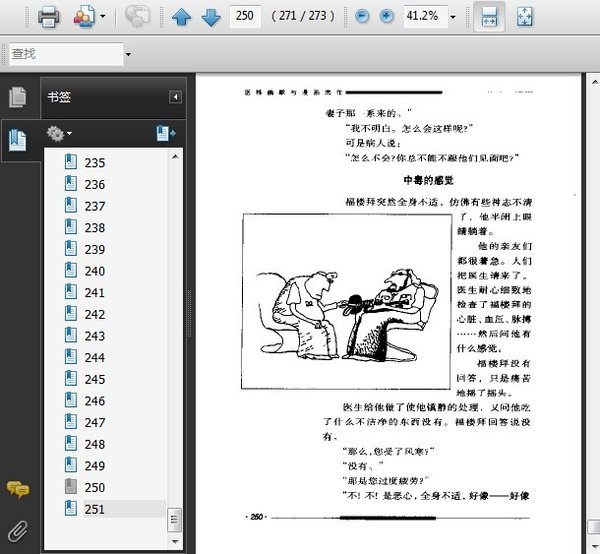Select bookmark 247

pos(95,422)
